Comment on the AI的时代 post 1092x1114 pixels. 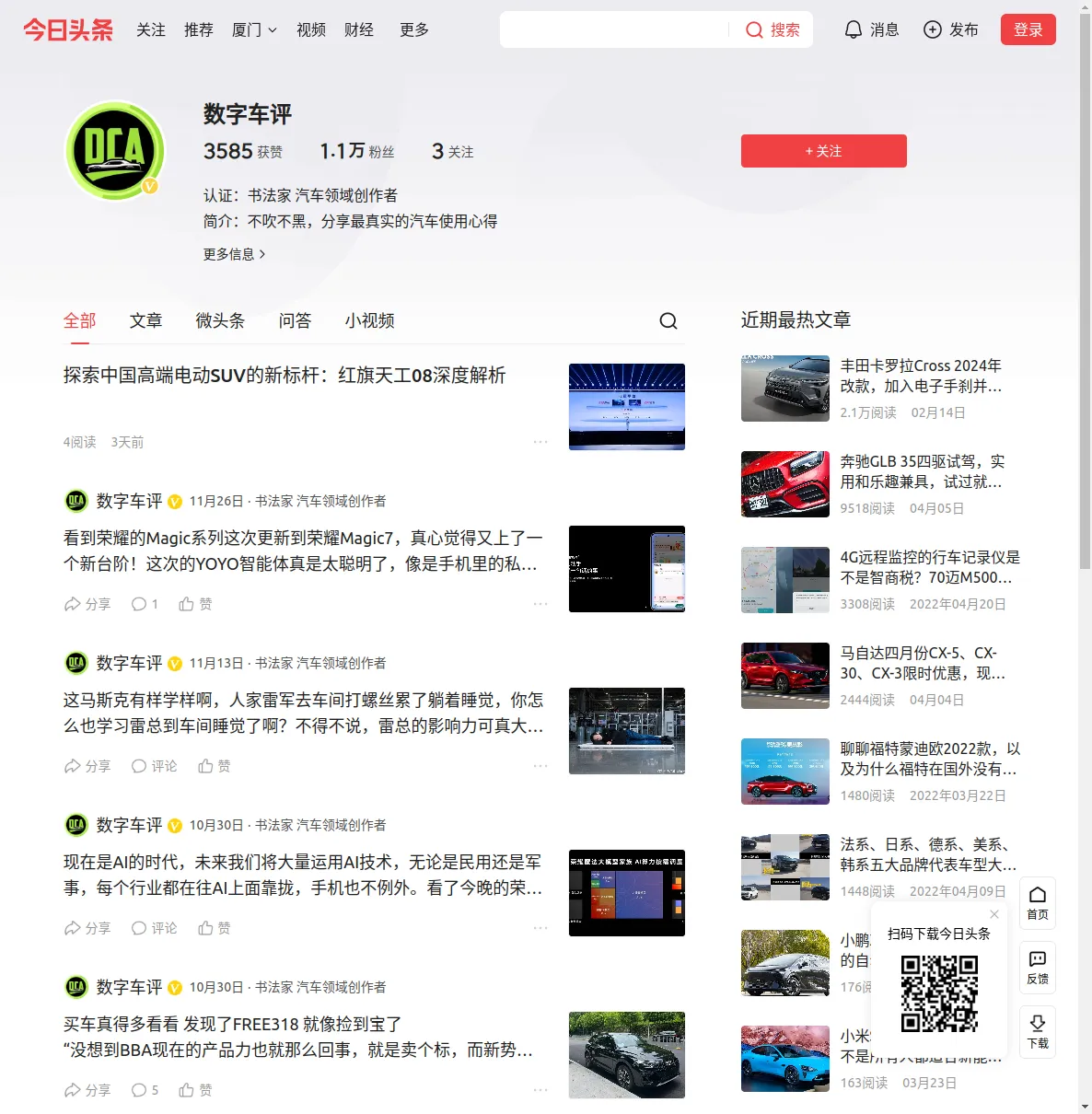click(154, 928)
